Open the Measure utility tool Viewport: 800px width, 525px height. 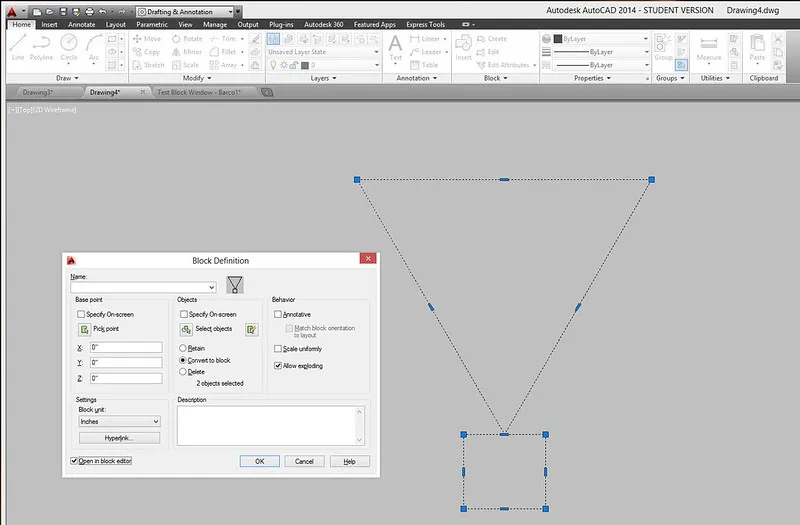tap(708, 46)
